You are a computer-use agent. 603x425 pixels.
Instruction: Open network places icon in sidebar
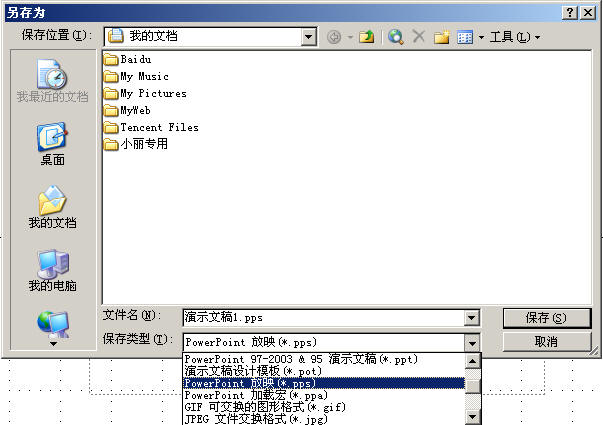pos(53,324)
